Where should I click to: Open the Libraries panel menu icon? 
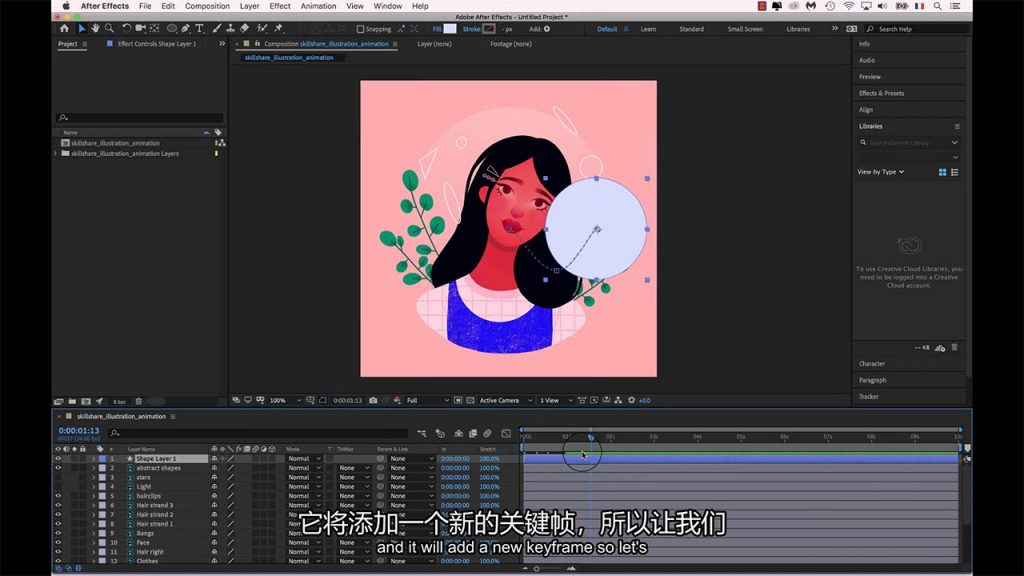point(957,127)
